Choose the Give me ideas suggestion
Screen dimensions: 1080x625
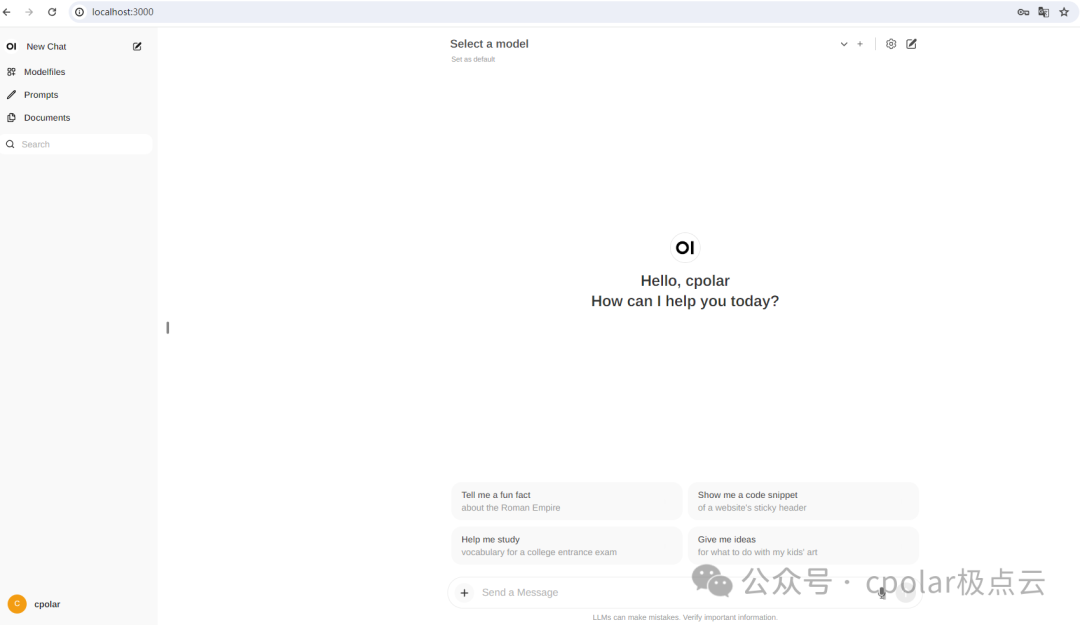click(x=803, y=546)
